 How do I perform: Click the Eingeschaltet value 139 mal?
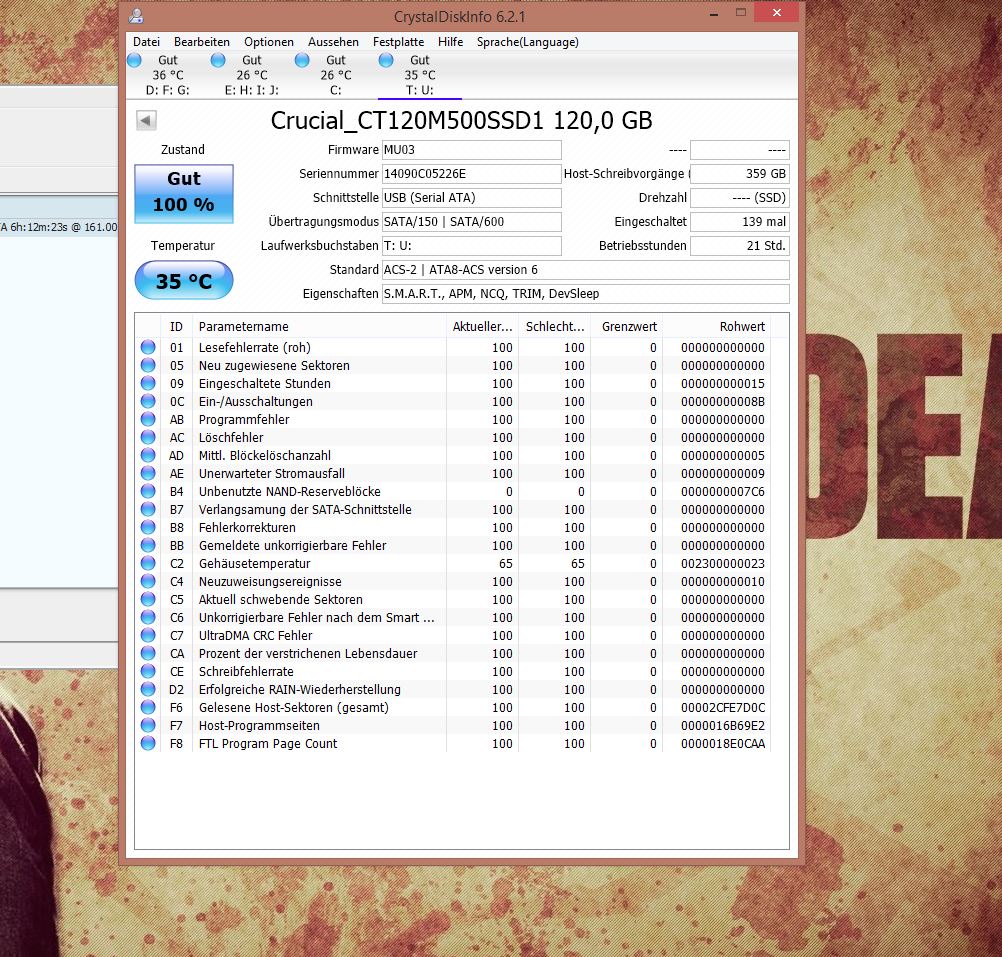[740, 222]
